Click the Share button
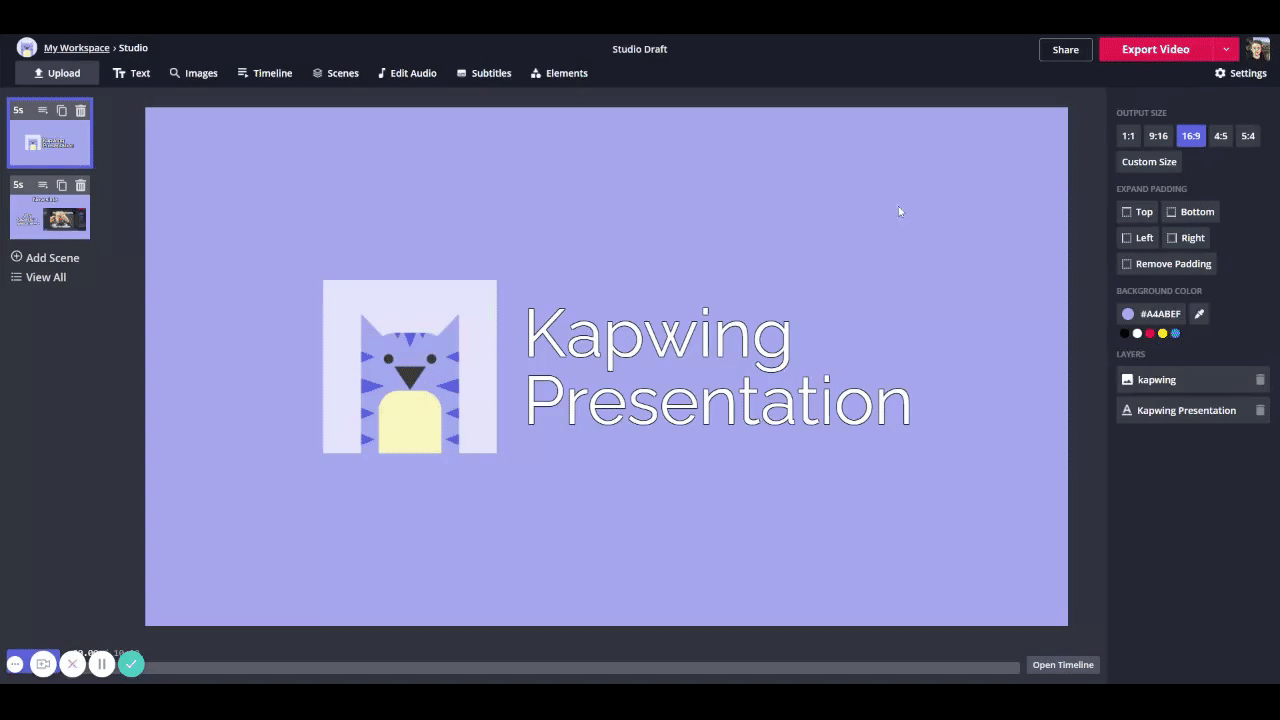This screenshot has height=720, width=1280. [1065, 49]
